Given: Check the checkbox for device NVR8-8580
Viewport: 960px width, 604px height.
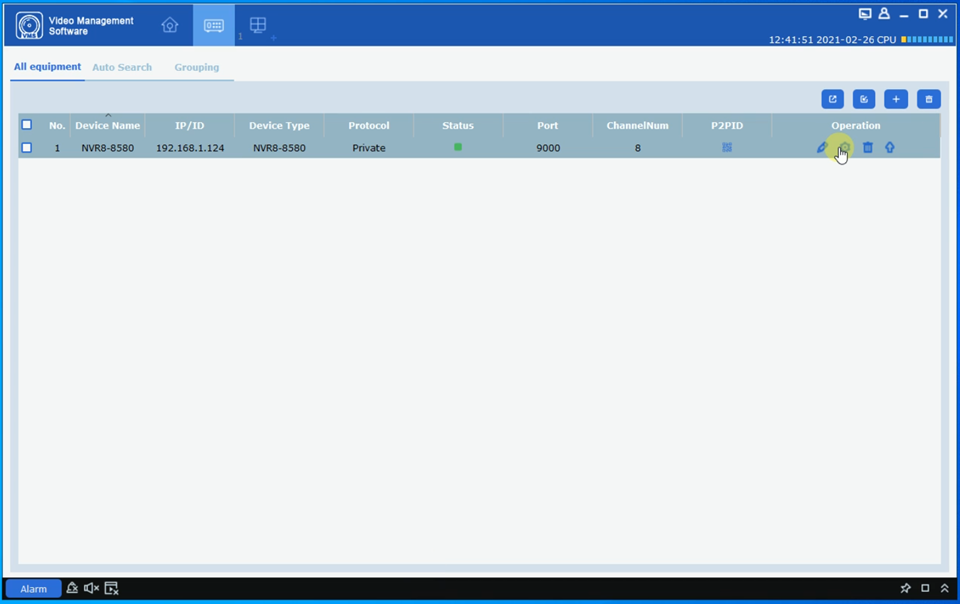Looking at the screenshot, I should (26, 147).
